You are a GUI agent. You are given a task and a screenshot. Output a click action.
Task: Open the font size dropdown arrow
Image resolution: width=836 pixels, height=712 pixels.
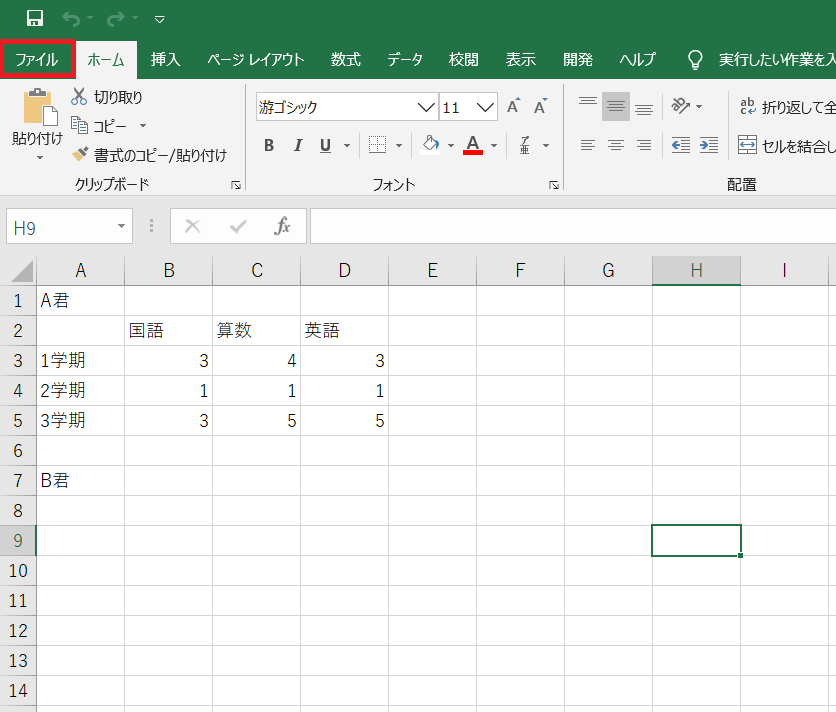[x=486, y=107]
